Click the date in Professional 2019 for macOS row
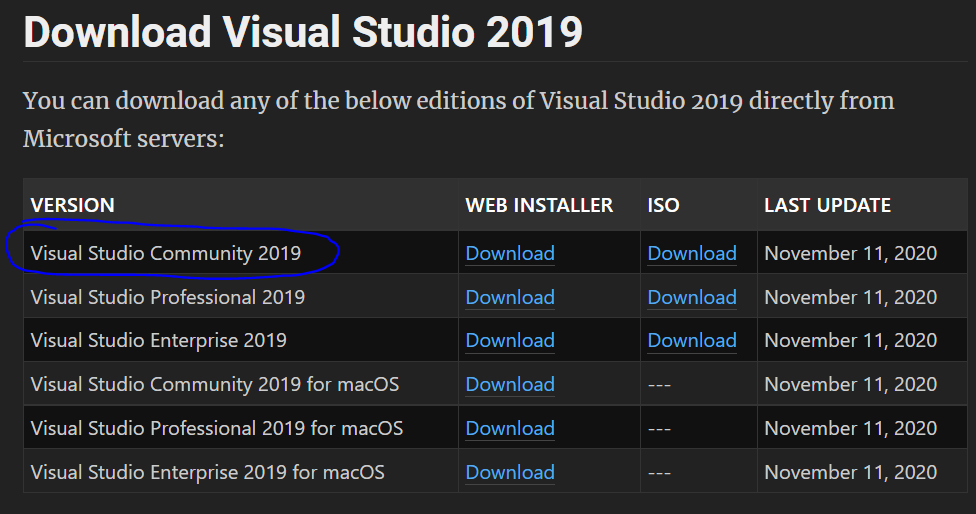Screen dimensions: 976x514 [850, 428]
